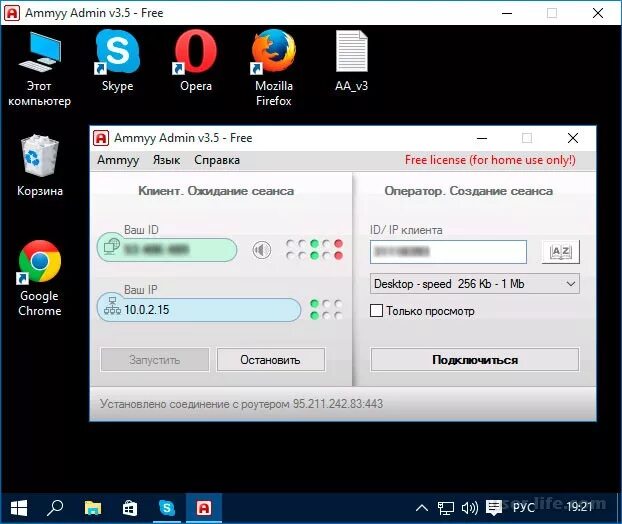
Task: Click the computer icon in Ваш ID field
Action: pos(111,246)
